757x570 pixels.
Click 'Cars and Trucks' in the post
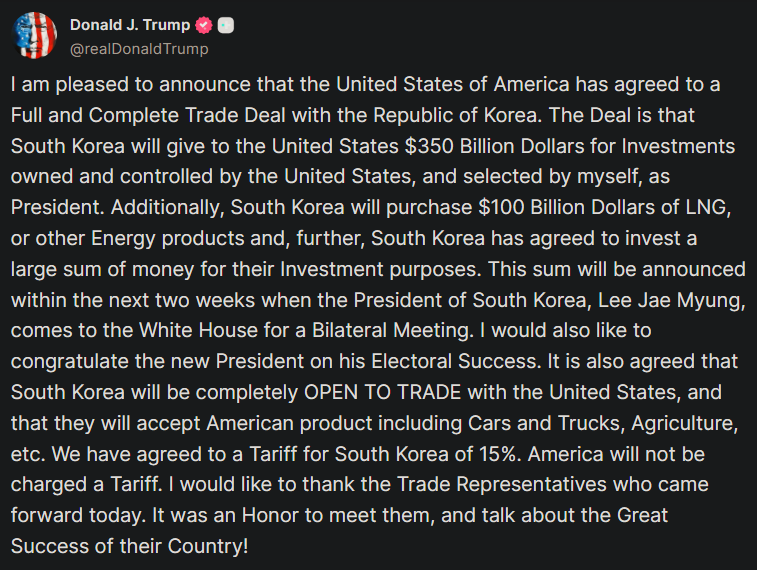[x=543, y=423]
